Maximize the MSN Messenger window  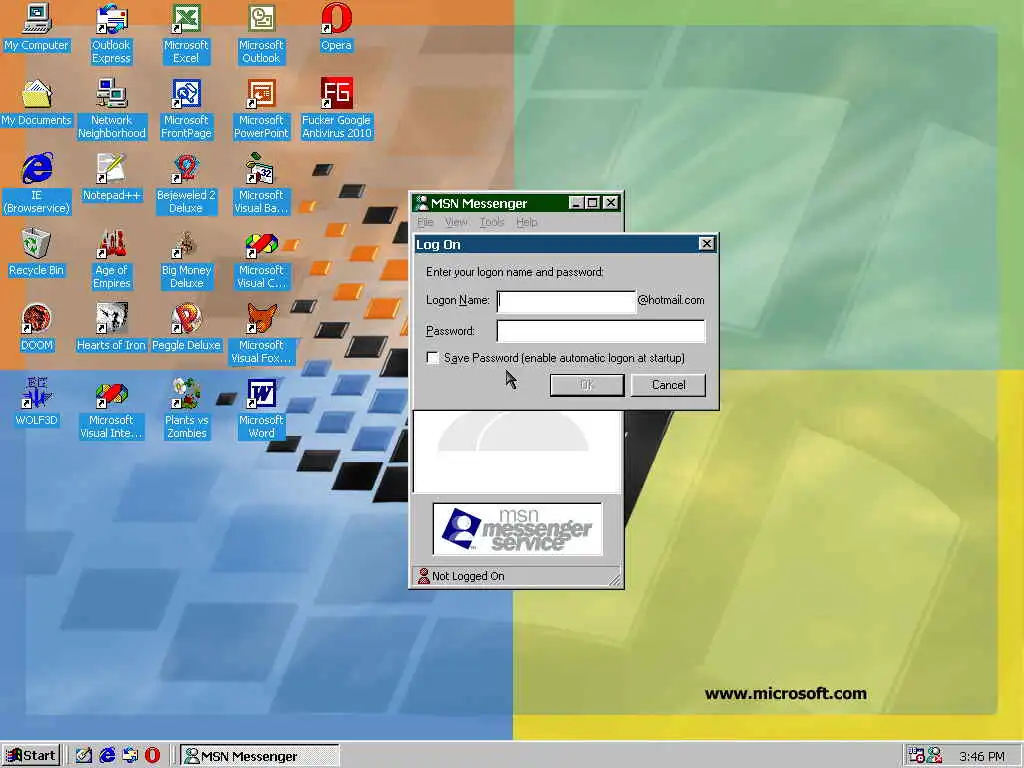pyautogui.click(x=592, y=203)
